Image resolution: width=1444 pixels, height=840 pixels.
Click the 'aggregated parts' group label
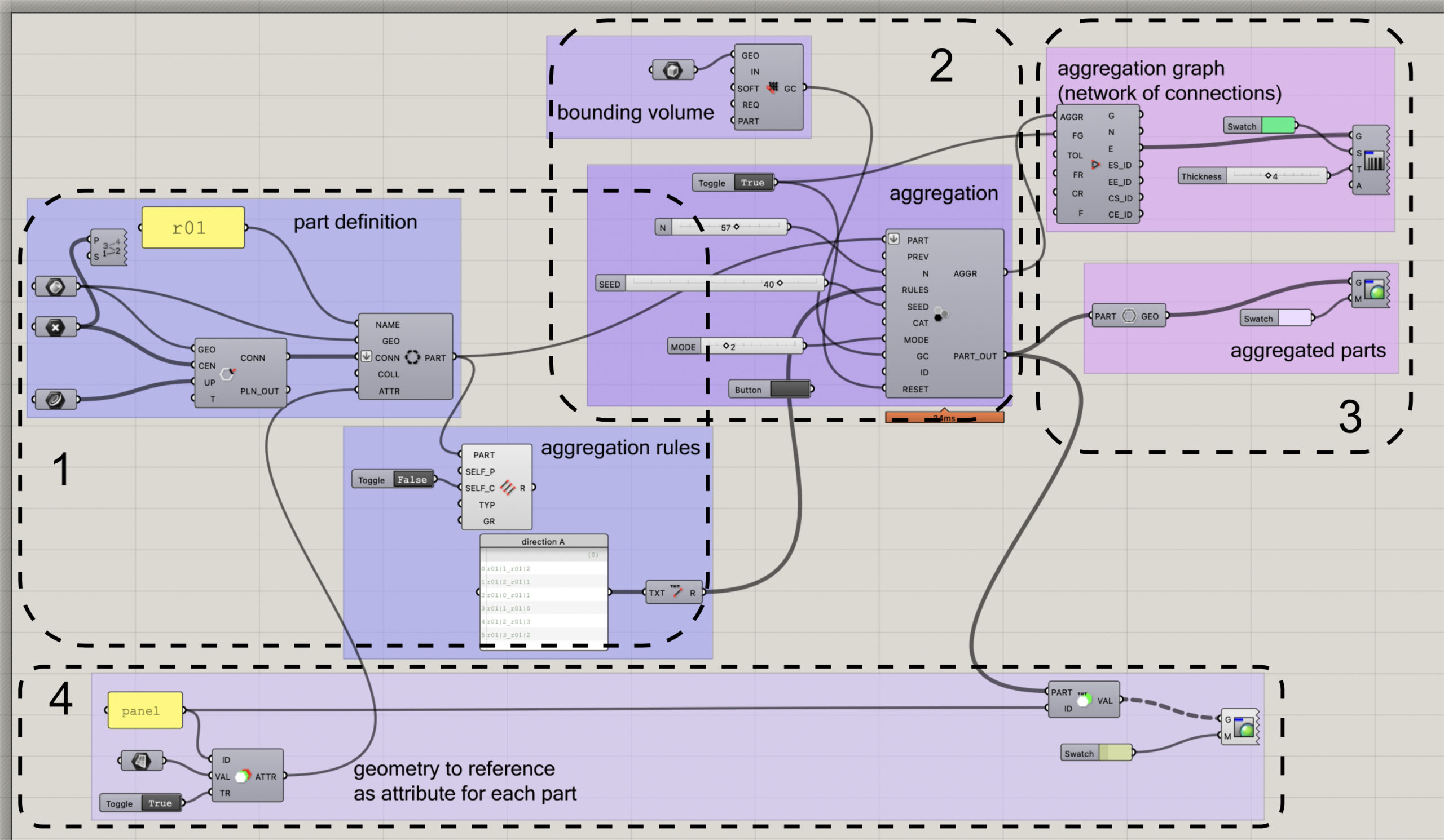coord(1308,351)
